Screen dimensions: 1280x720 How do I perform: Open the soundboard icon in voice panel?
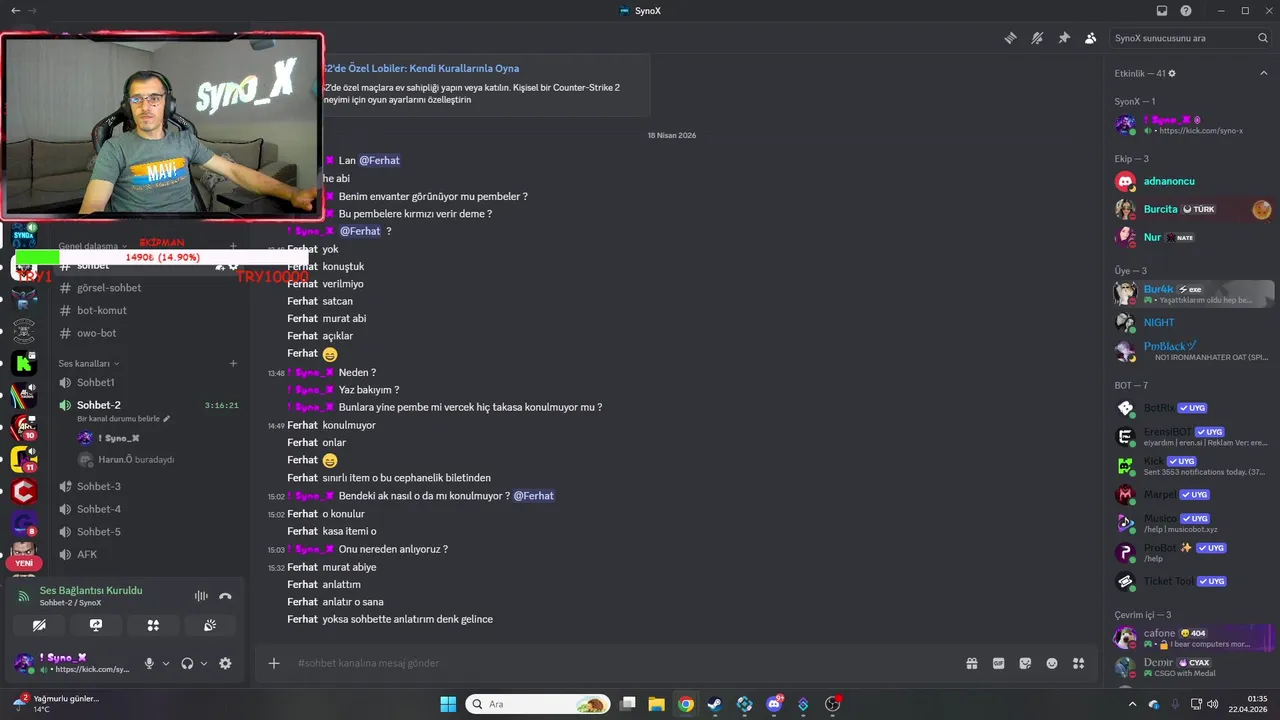click(210, 625)
